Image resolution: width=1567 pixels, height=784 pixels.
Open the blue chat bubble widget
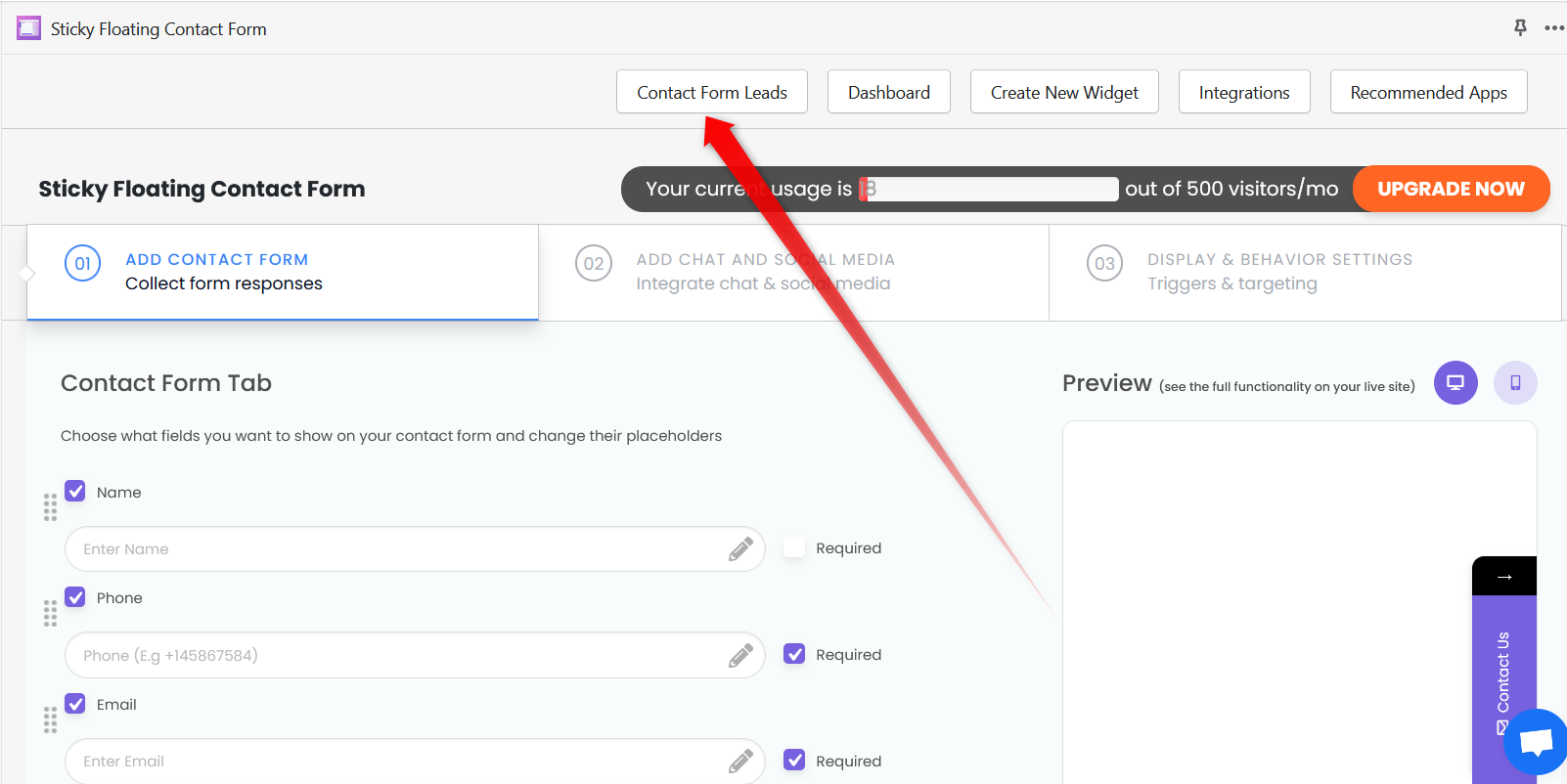point(1537,743)
